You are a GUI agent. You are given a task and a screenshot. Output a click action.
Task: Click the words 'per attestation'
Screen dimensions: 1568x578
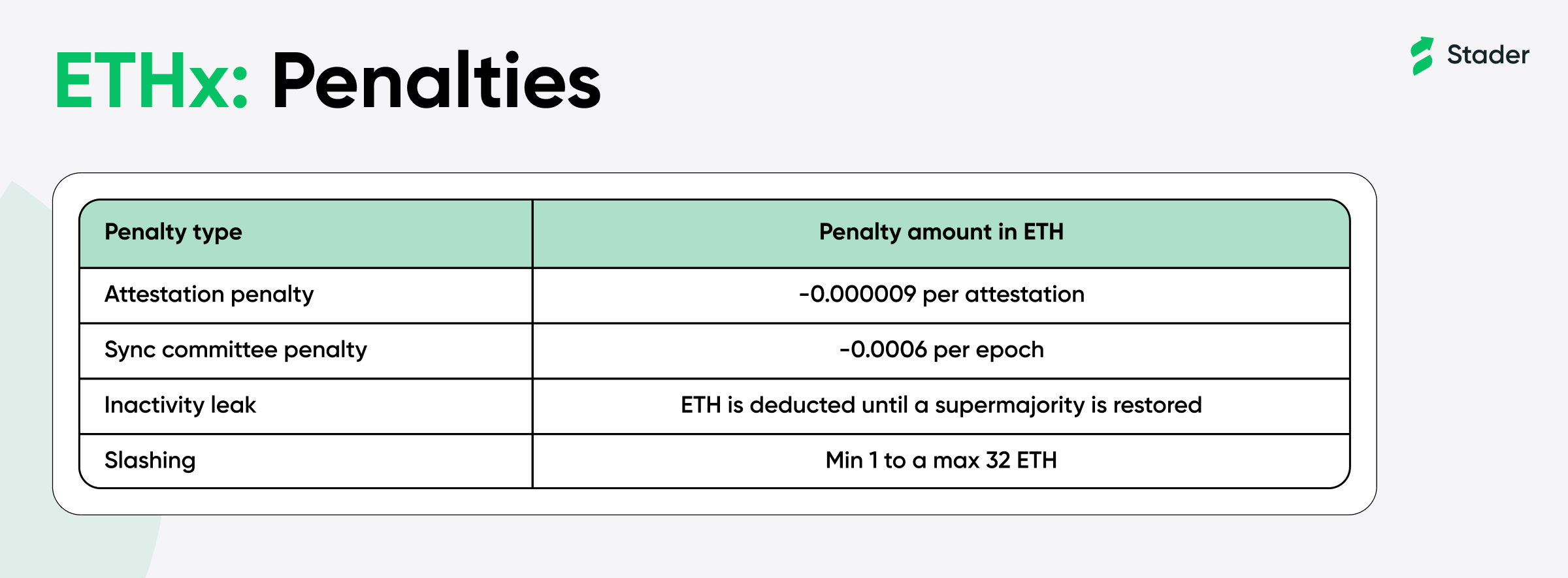(1003, 295)
